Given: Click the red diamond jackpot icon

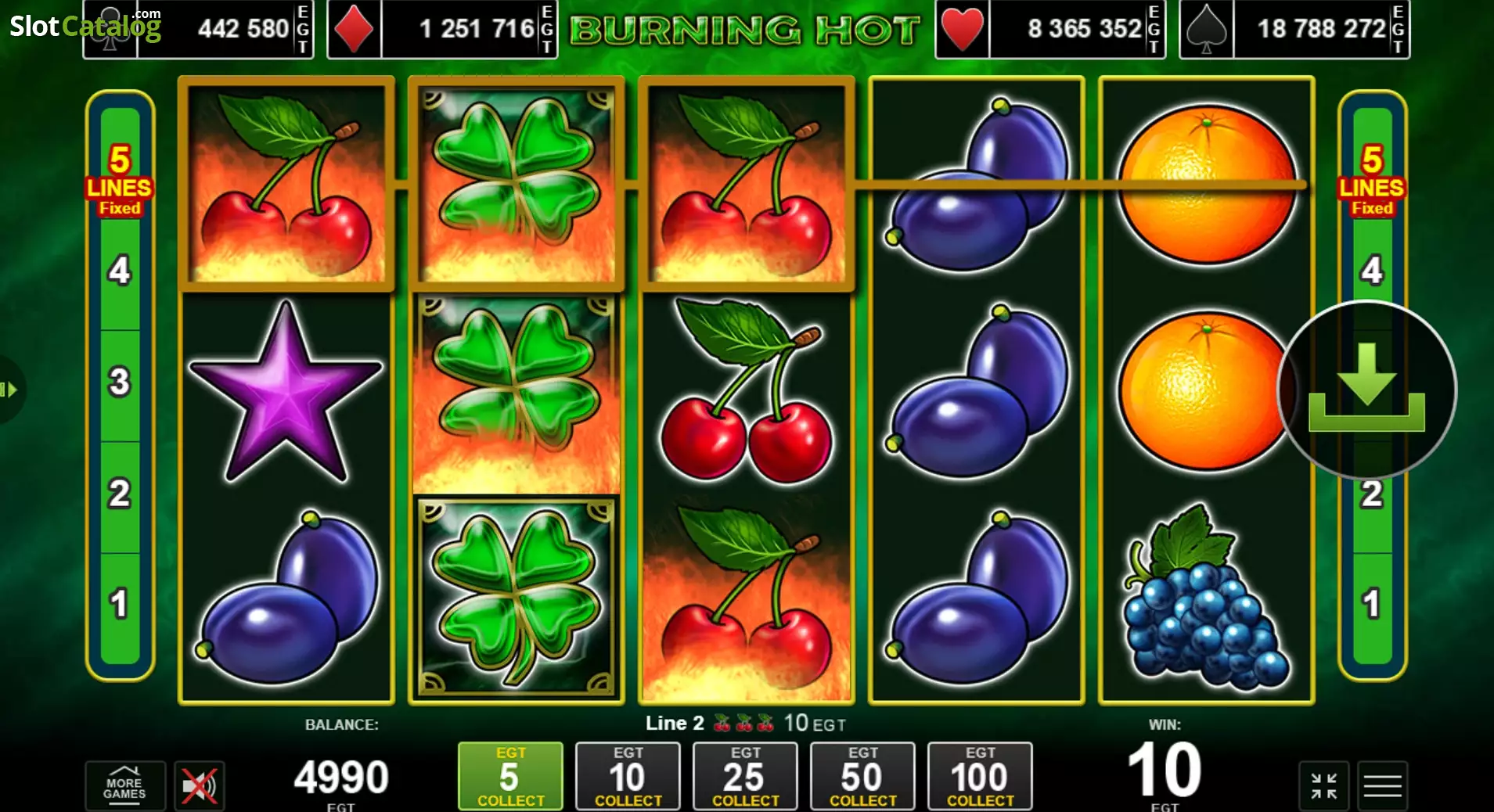Looking at the screenshot, I should [x=354, y=29].
